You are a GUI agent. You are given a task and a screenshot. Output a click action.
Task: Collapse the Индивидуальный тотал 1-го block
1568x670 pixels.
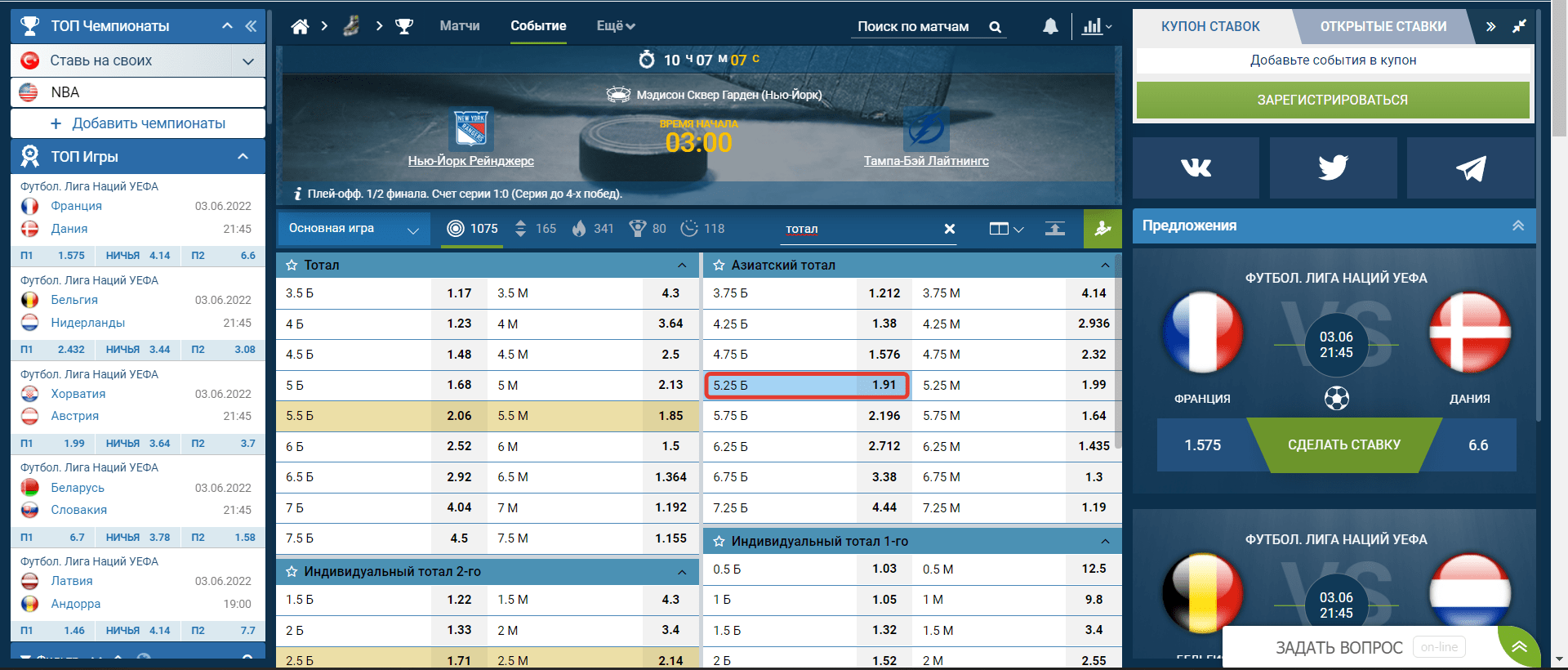pyautogui.click(x=1105, y=541)
